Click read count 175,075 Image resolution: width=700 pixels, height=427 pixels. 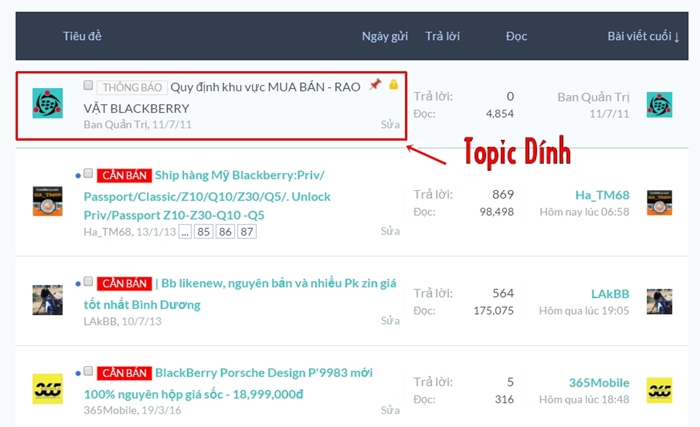coord(494,310)
